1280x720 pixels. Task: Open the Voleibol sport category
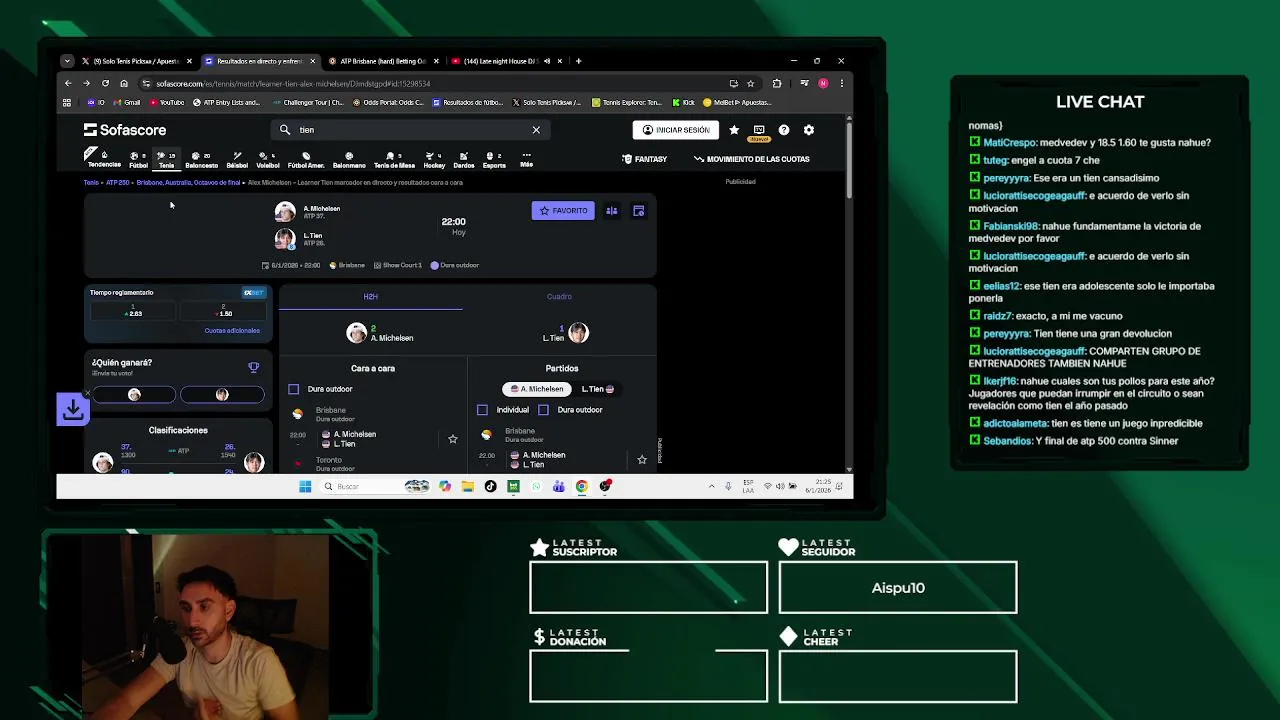point(267,160)
